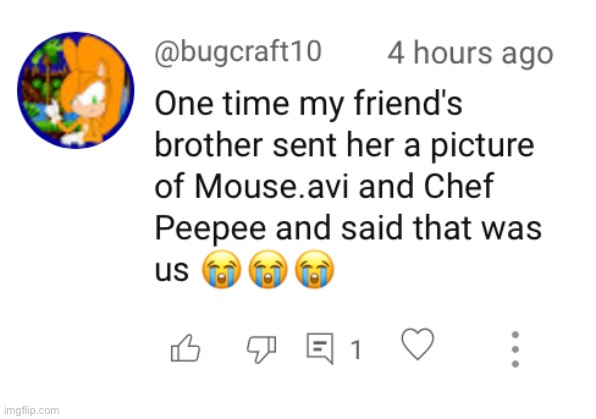Click the line 'One time my friend's'

pyautogui.click(x=309, y=103)
